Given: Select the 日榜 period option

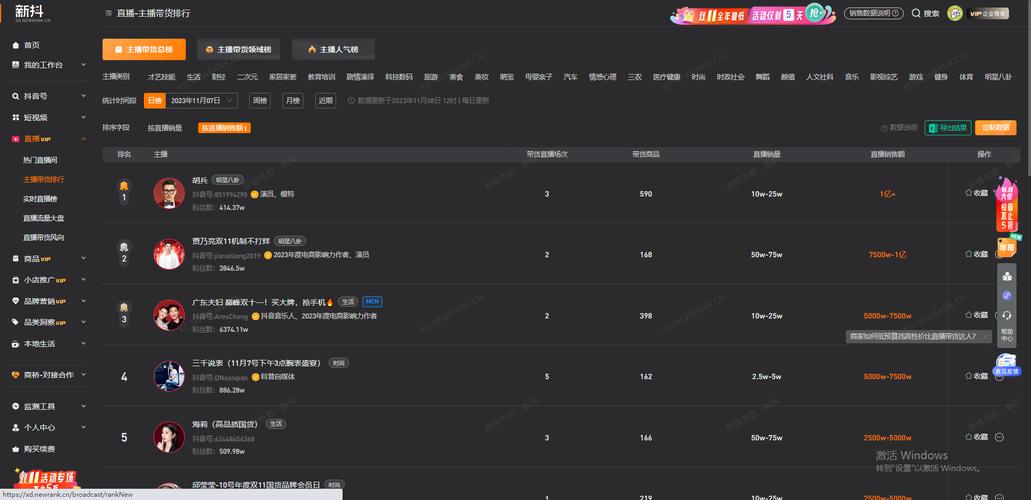Looking at the screenshot, I should pos(155,101).
